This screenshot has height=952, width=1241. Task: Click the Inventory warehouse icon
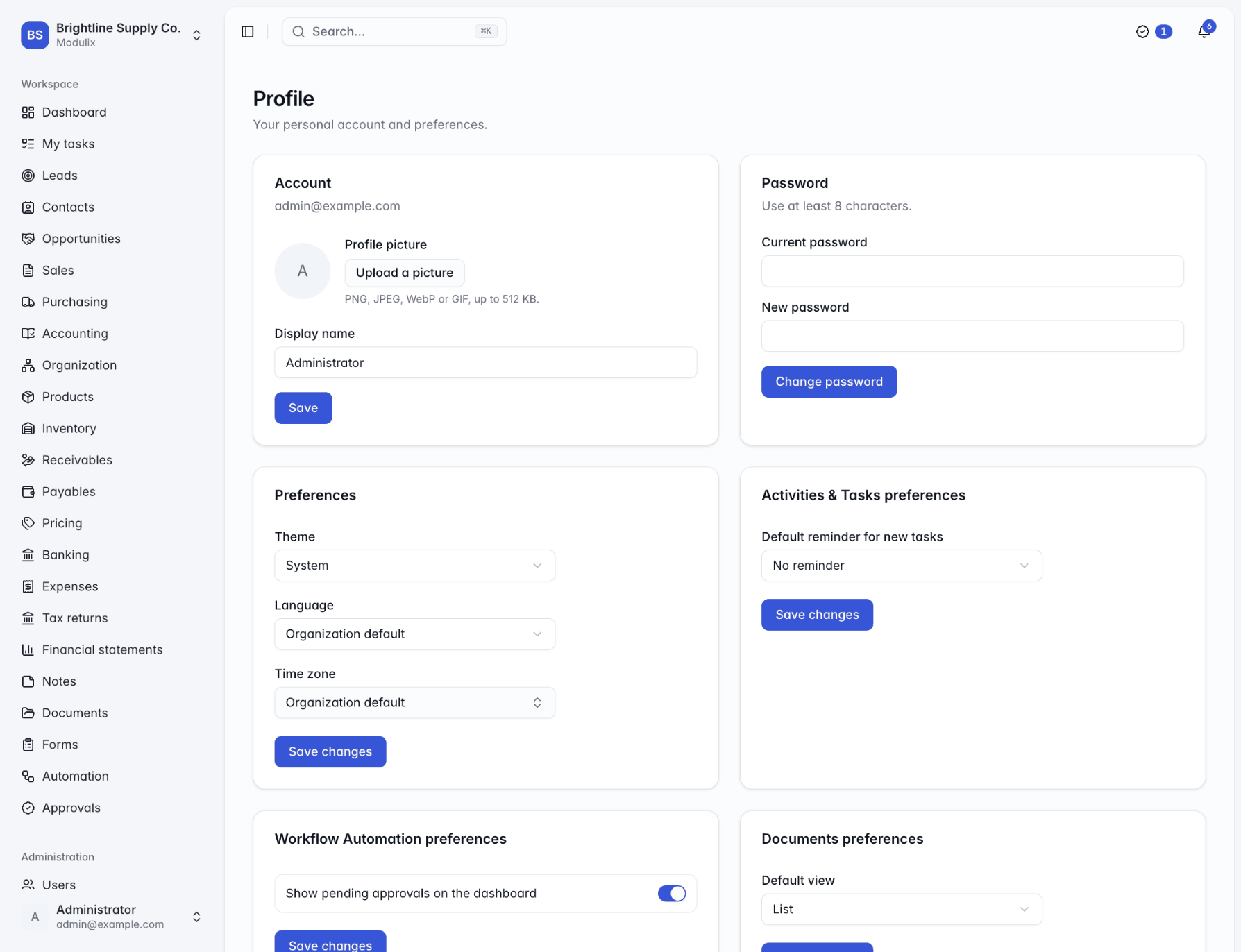tap(28, 428)
